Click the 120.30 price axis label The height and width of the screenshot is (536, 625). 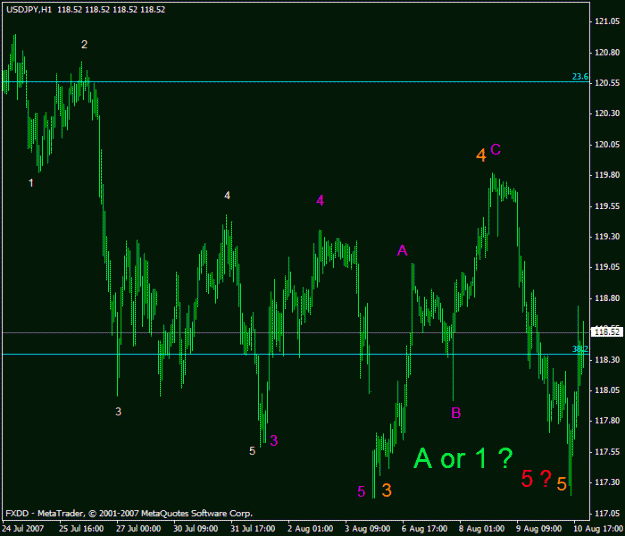607,114
